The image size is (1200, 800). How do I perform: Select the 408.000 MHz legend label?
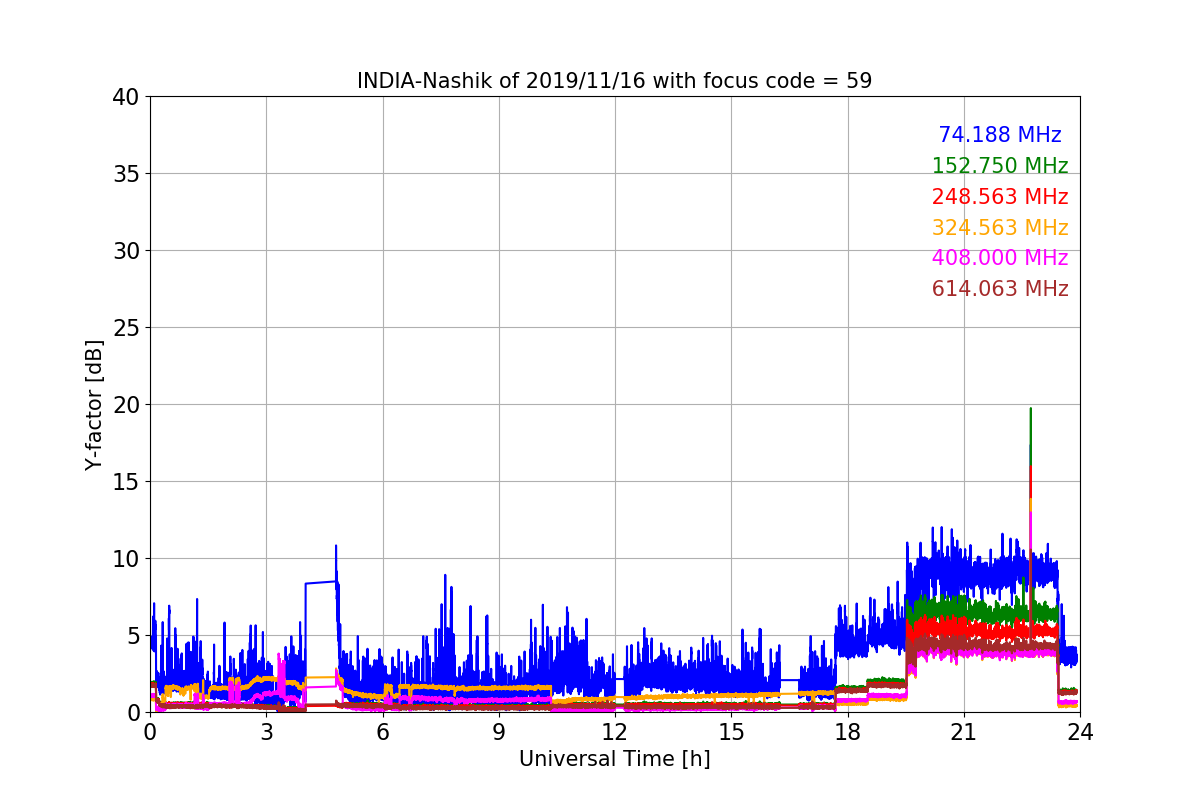coord(1000,258)
